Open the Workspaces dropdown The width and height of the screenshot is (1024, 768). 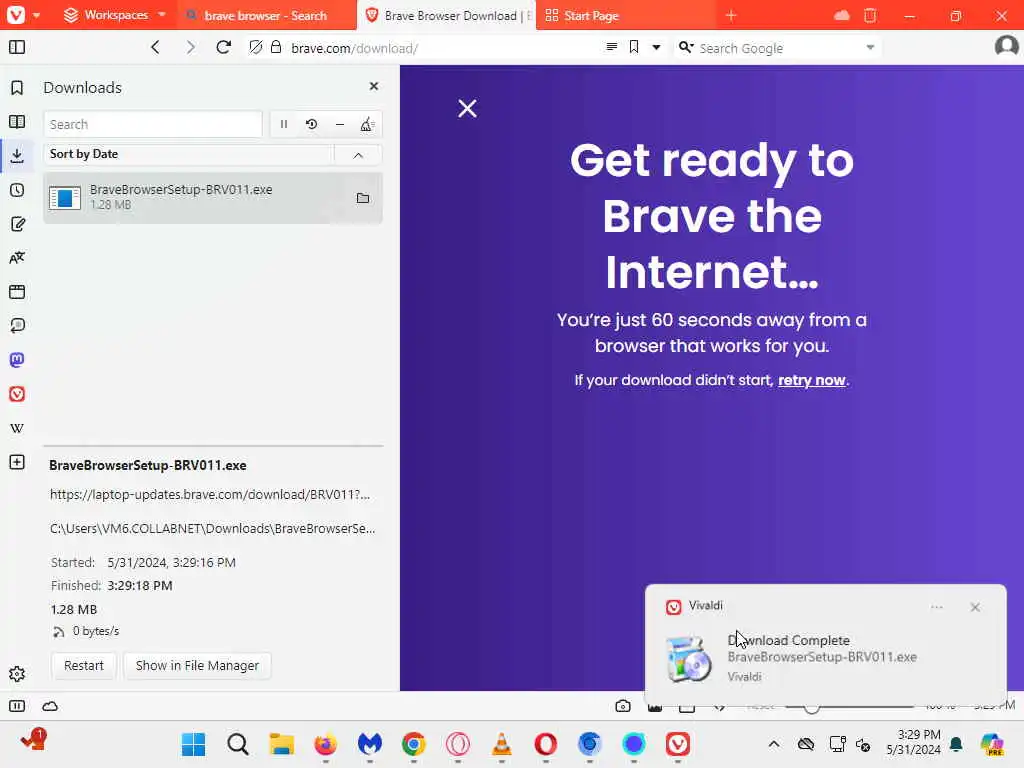(x=116, y=15)
